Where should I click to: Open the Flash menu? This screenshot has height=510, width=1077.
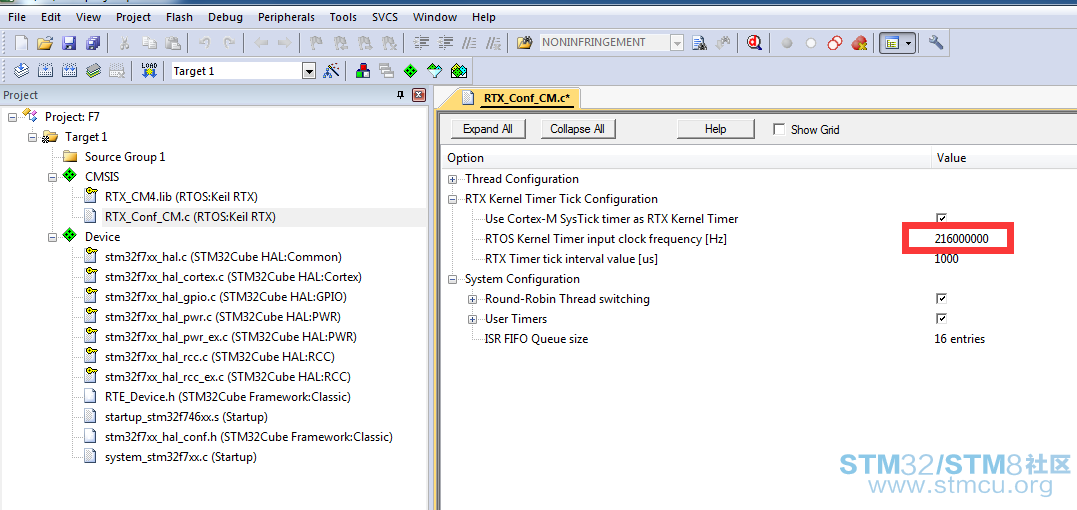[179, 16]
